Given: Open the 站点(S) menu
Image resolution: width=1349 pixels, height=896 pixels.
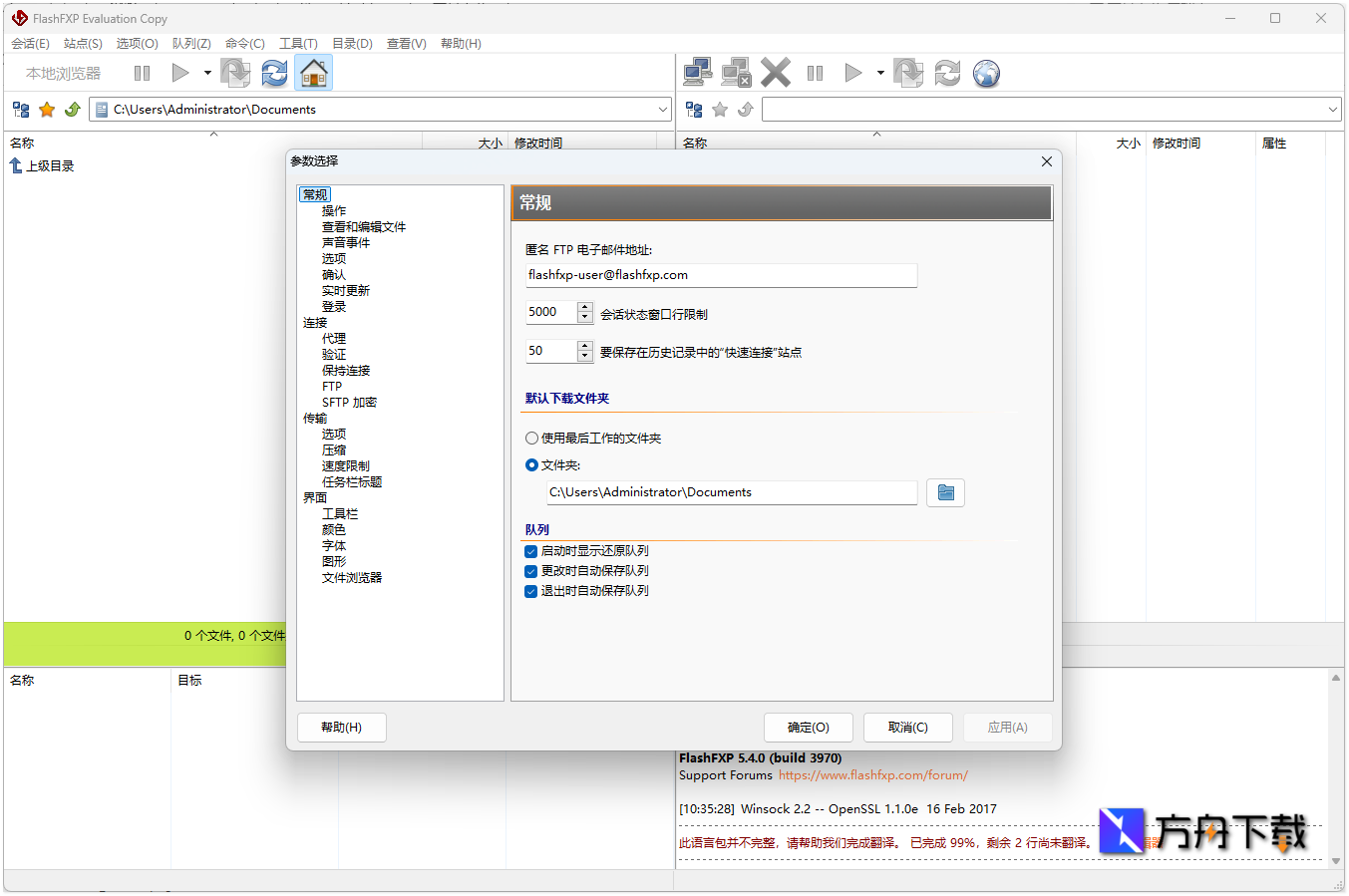Looking at the screenshot, I should (x=83, y=44).
